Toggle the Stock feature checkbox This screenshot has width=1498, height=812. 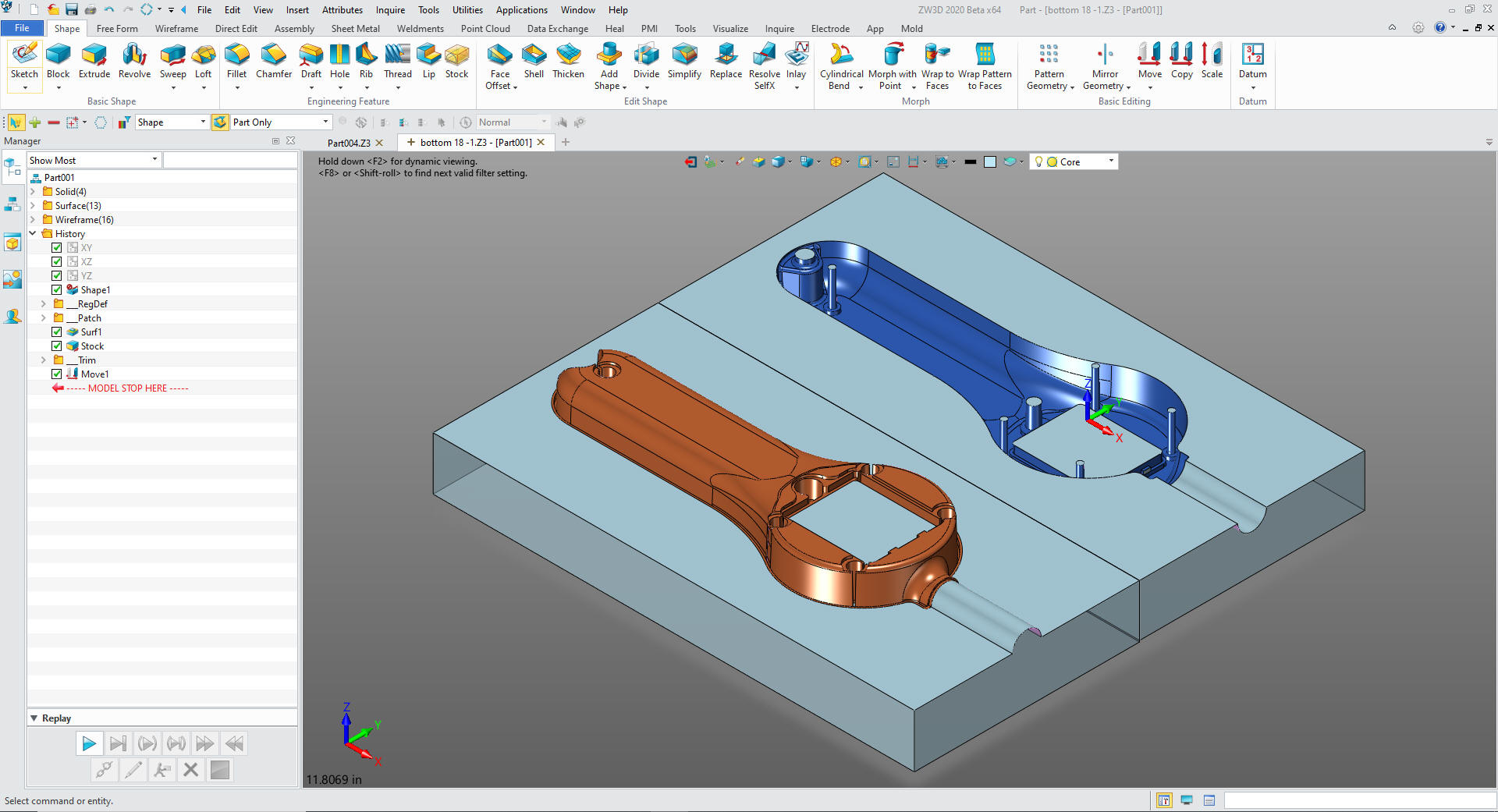tap(57, 346)
